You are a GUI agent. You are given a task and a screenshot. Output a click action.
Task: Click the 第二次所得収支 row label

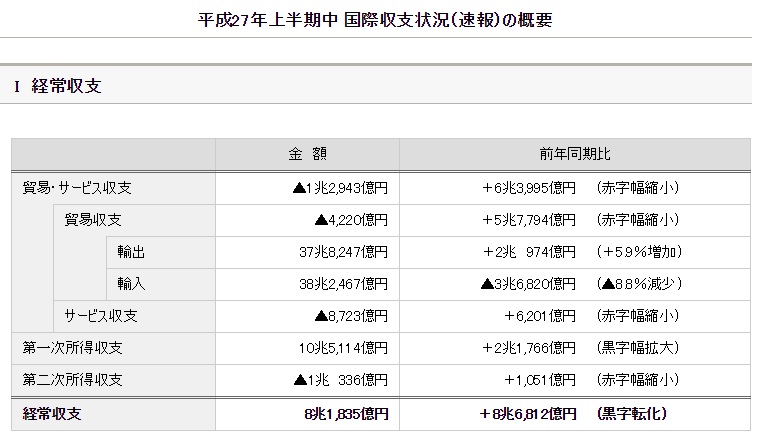click(x=73, y=380)
